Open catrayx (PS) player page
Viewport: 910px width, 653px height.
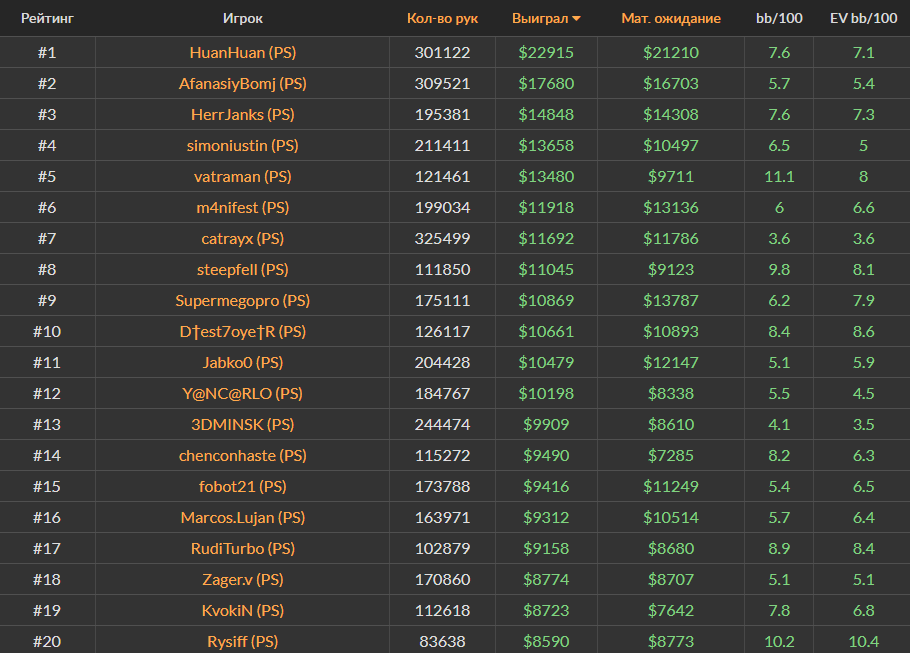(x=242, y=239)
